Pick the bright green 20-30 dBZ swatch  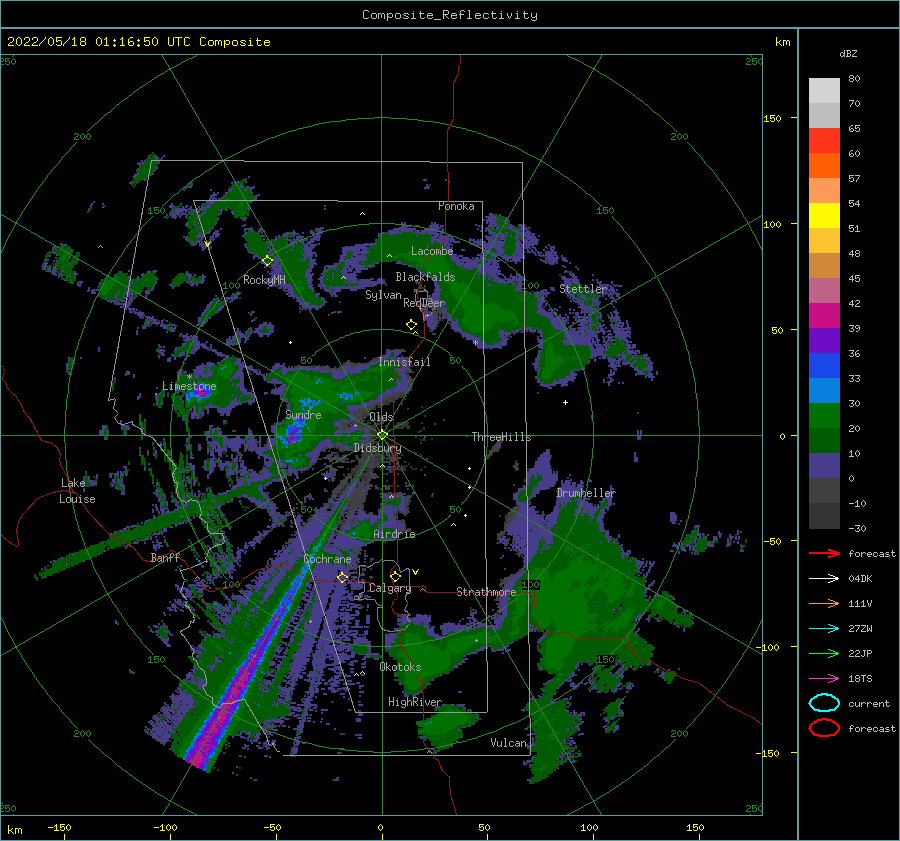click(x=824, y=416)
